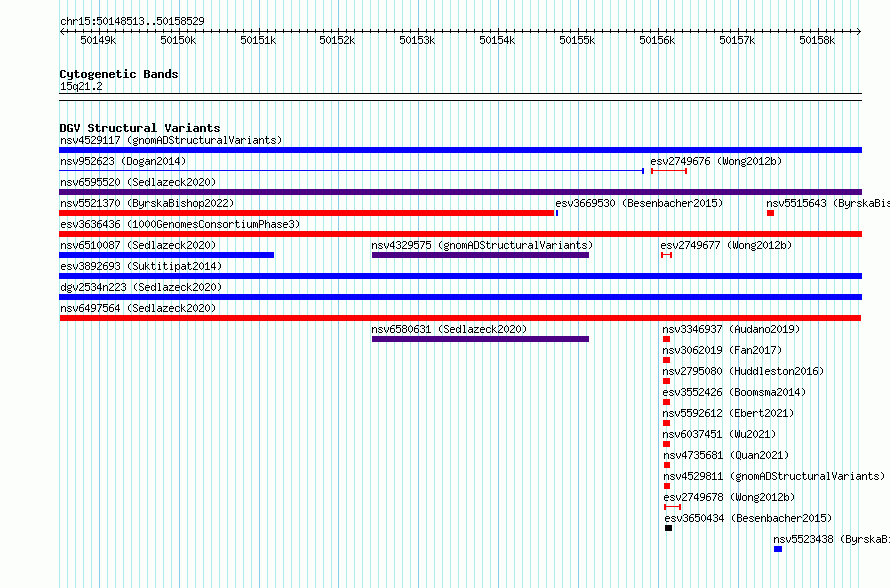
Task: Select nsv5592612 (Ebert2021) label
Action: pos(728,413)
